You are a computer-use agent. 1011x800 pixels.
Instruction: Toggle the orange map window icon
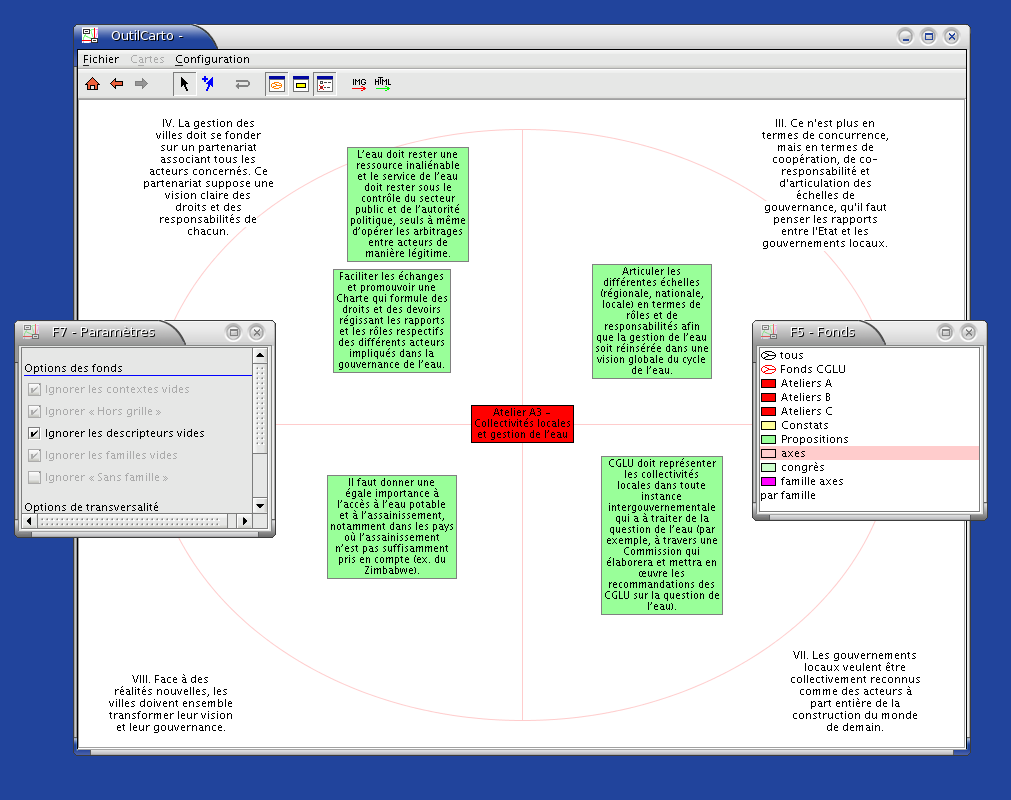point(276,85)
